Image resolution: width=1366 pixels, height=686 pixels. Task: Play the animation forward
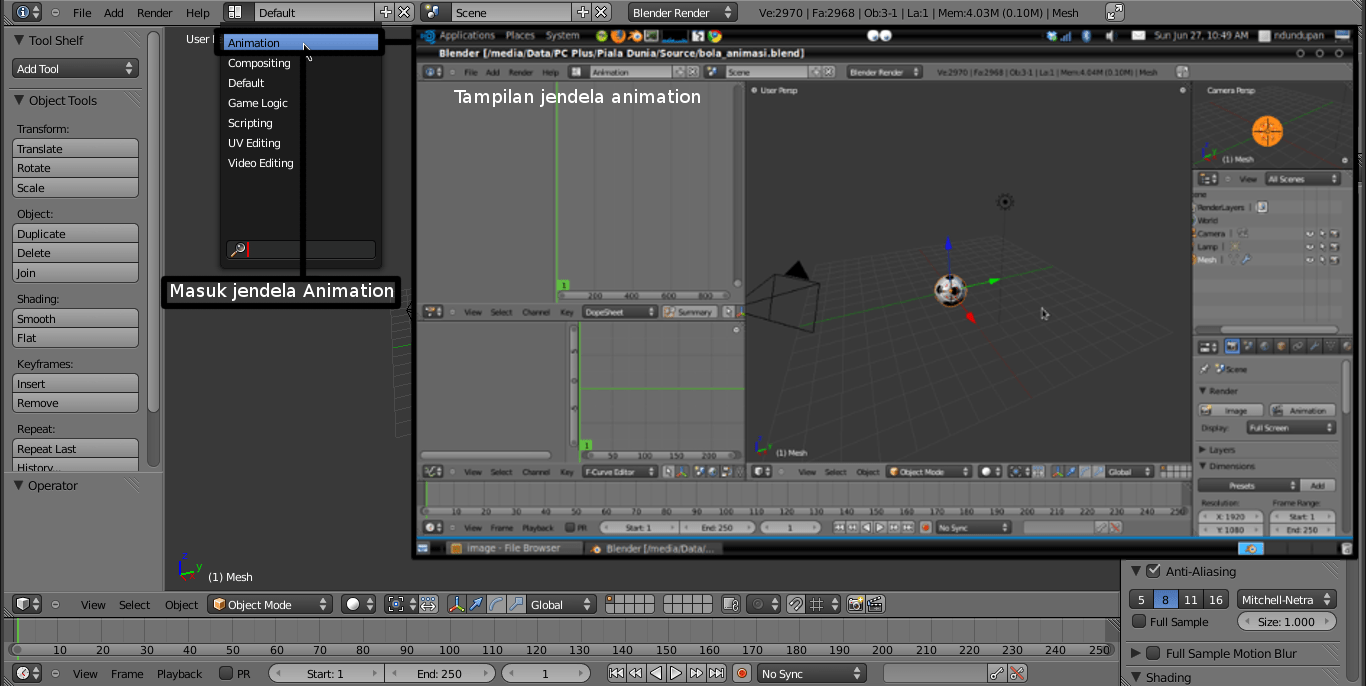point(676,674)
